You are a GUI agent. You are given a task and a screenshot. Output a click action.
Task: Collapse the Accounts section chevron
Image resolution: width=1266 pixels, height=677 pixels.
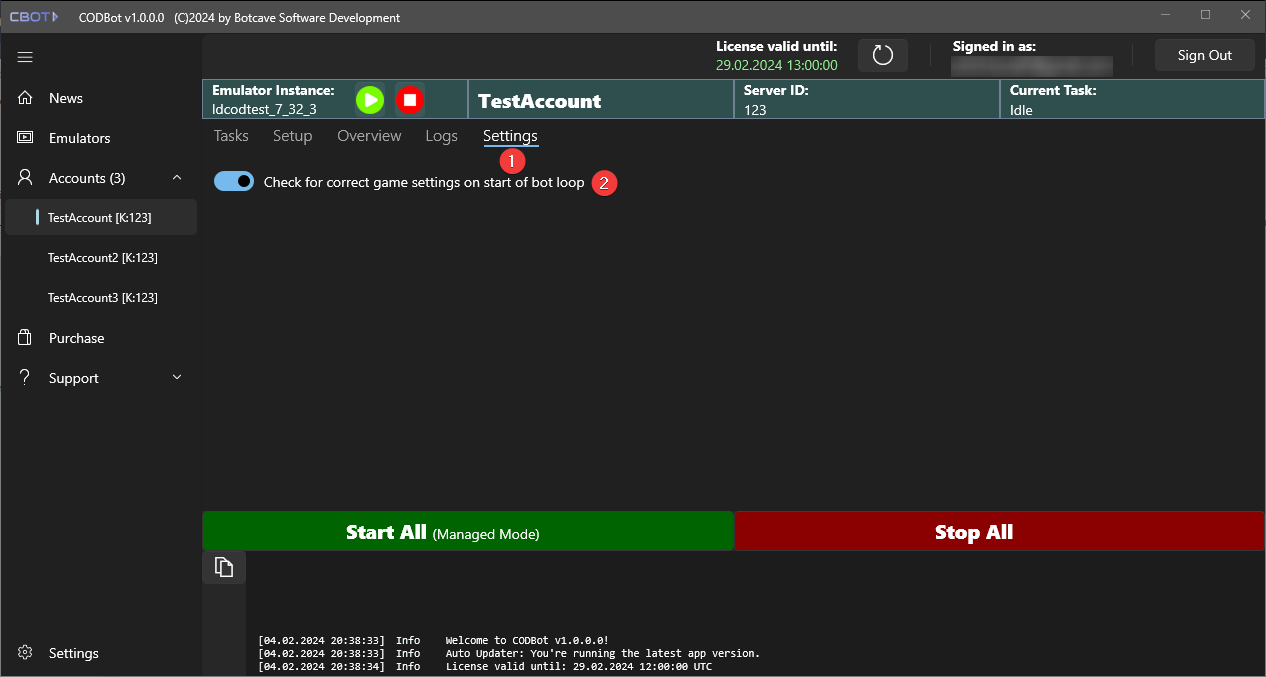(177, 178)
